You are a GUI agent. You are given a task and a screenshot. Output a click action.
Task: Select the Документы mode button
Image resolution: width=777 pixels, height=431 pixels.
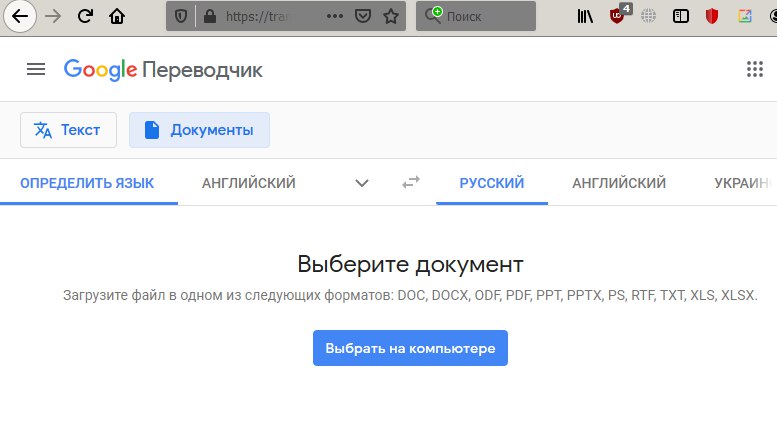(199, 130)
